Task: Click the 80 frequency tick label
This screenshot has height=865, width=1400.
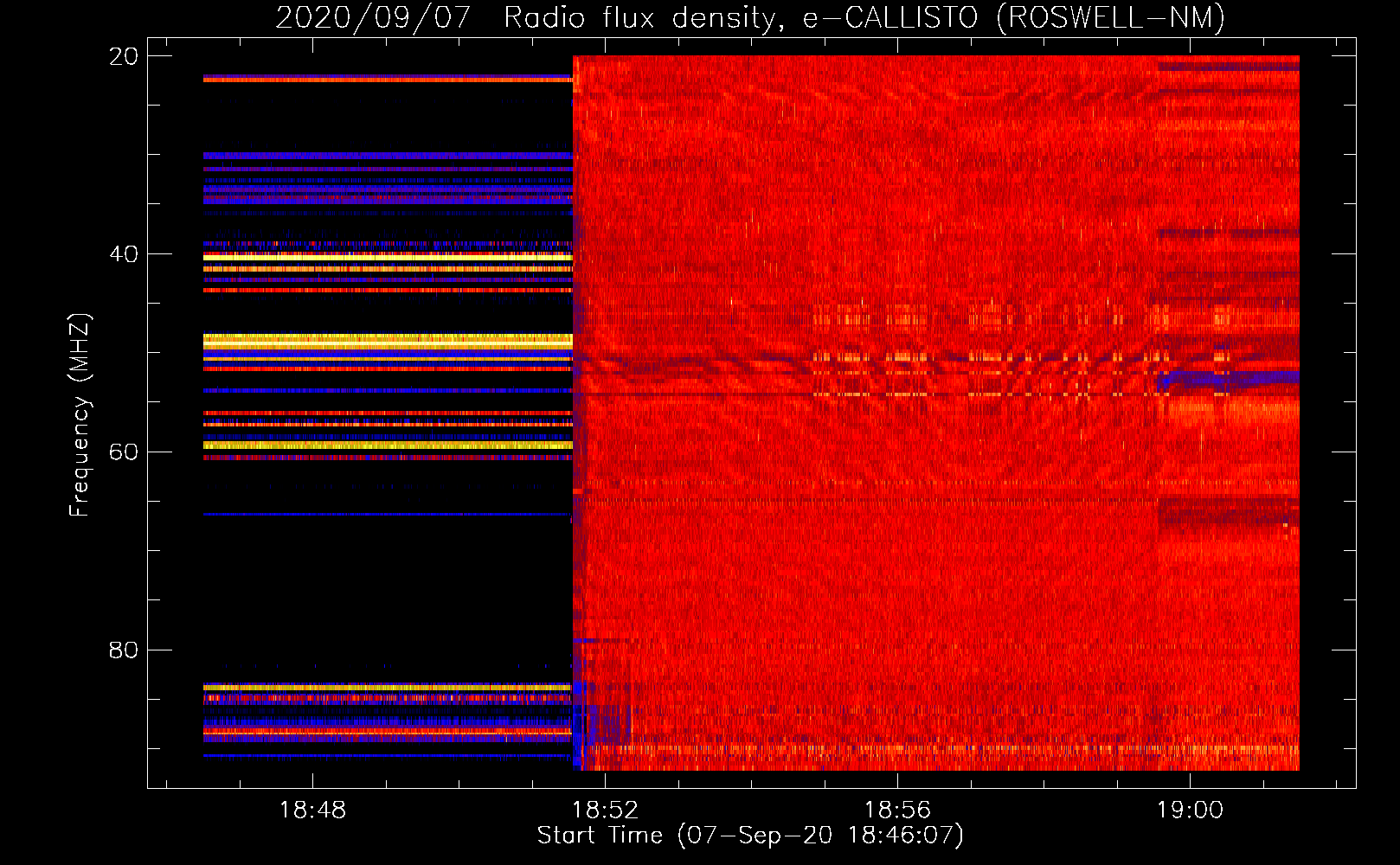Action: pos(124,650)
